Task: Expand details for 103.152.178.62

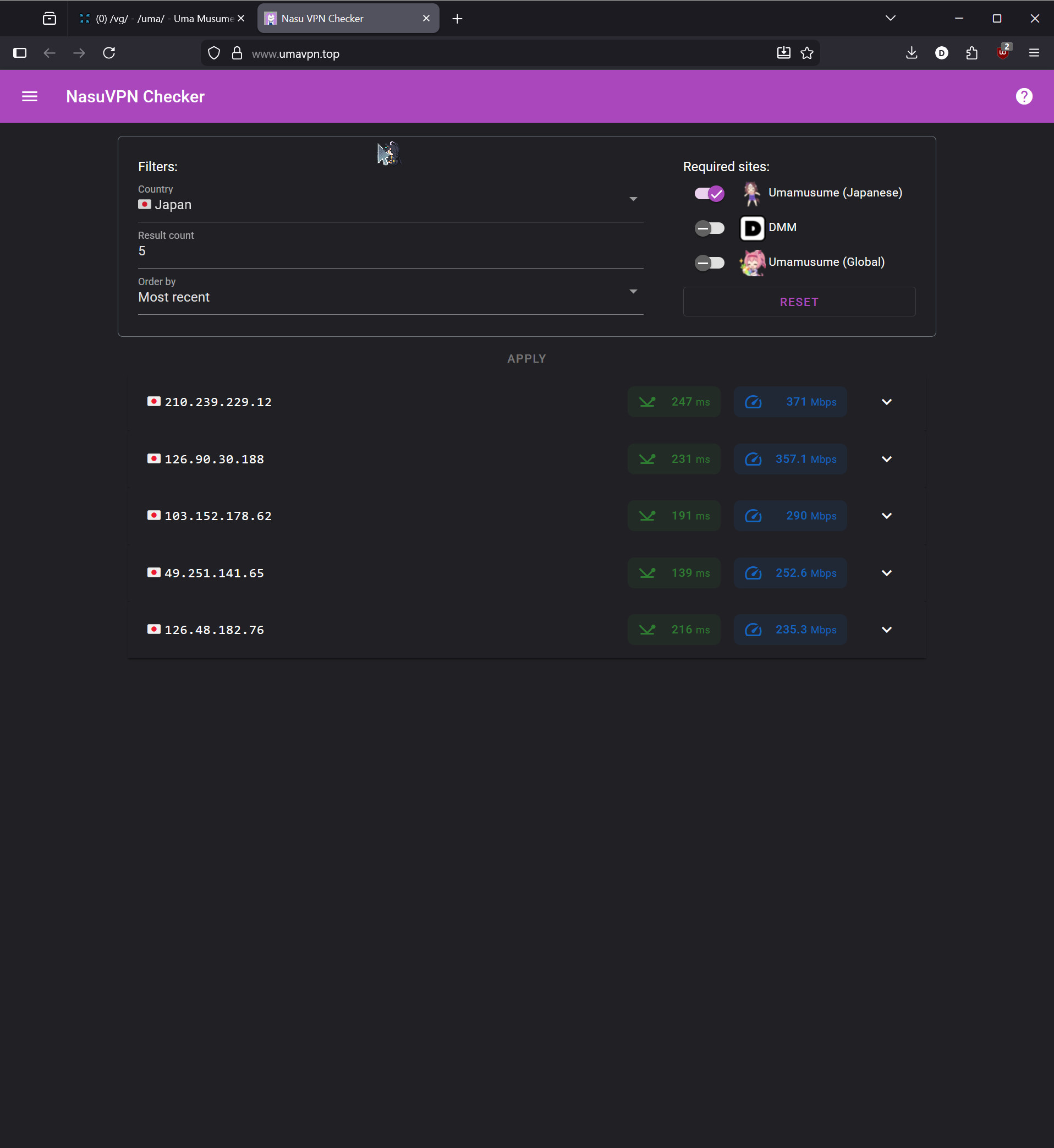Action: 886,516
